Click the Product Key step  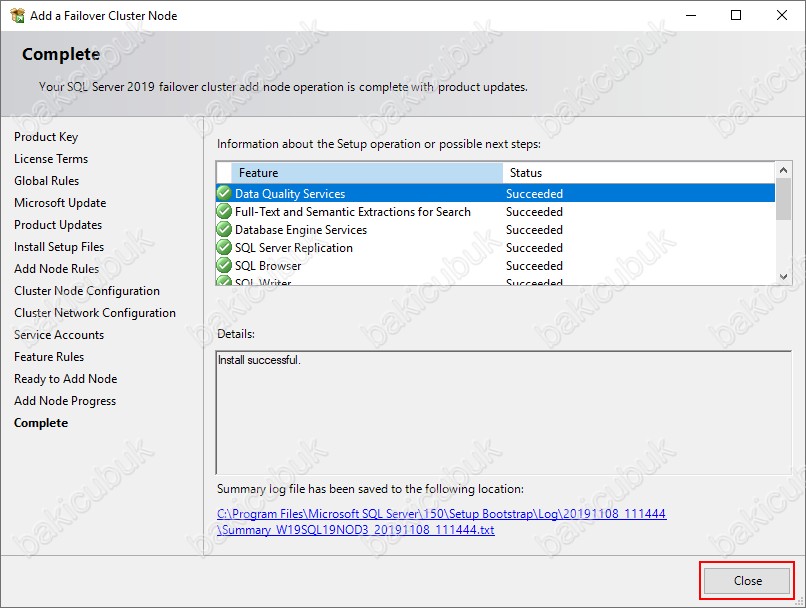click(46, 137)
